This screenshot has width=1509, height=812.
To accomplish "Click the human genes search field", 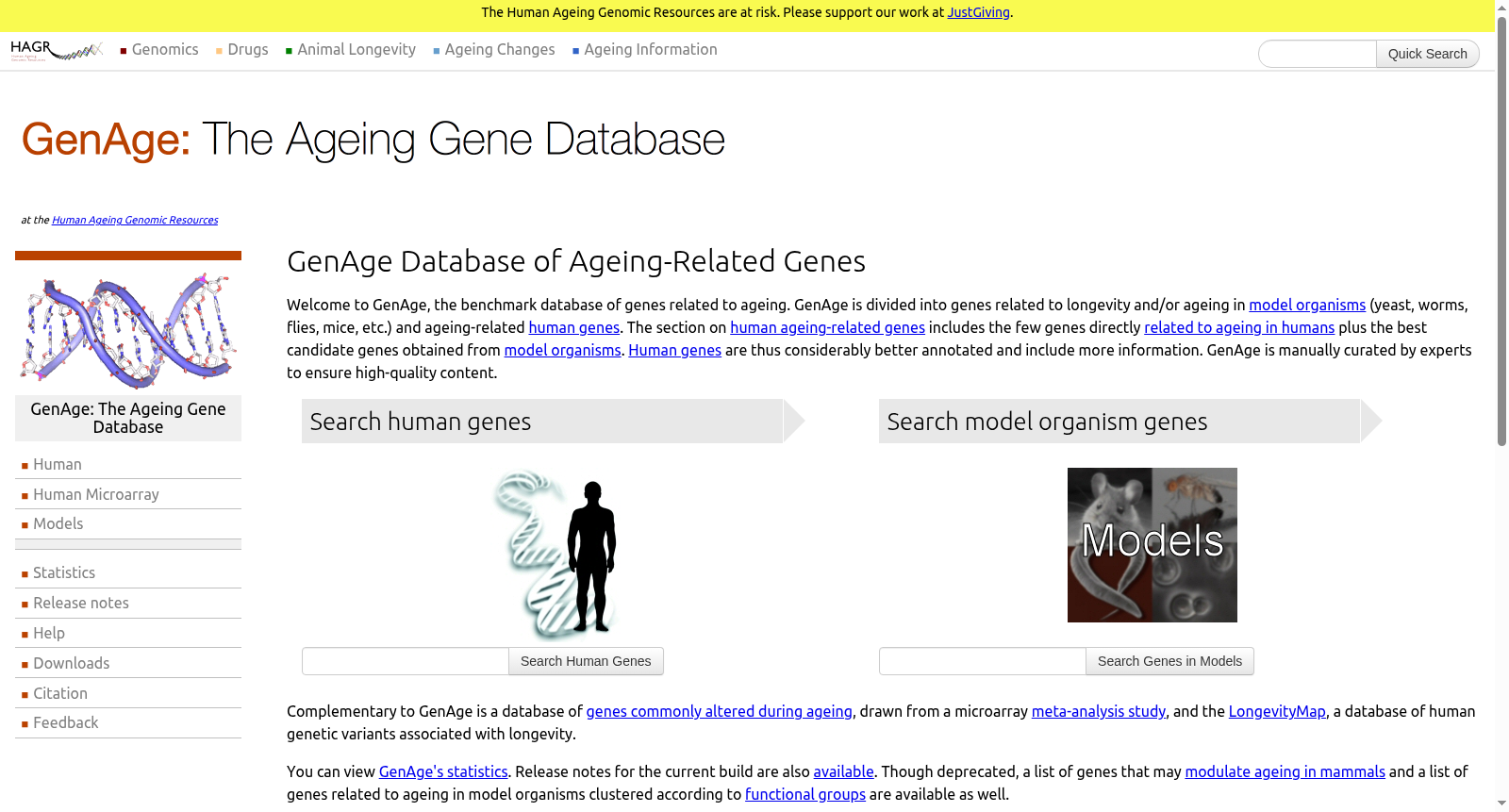I will point(406,661).
